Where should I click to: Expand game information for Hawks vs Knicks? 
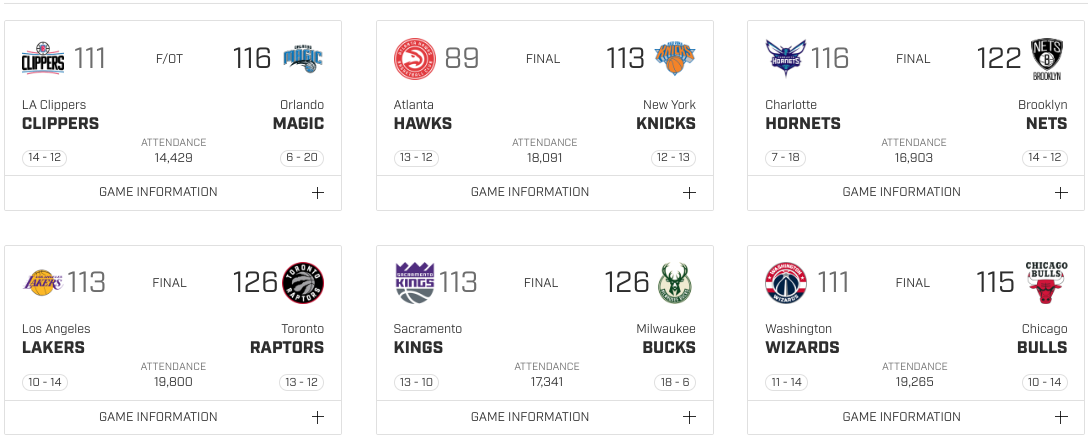[x=545, y=192]
